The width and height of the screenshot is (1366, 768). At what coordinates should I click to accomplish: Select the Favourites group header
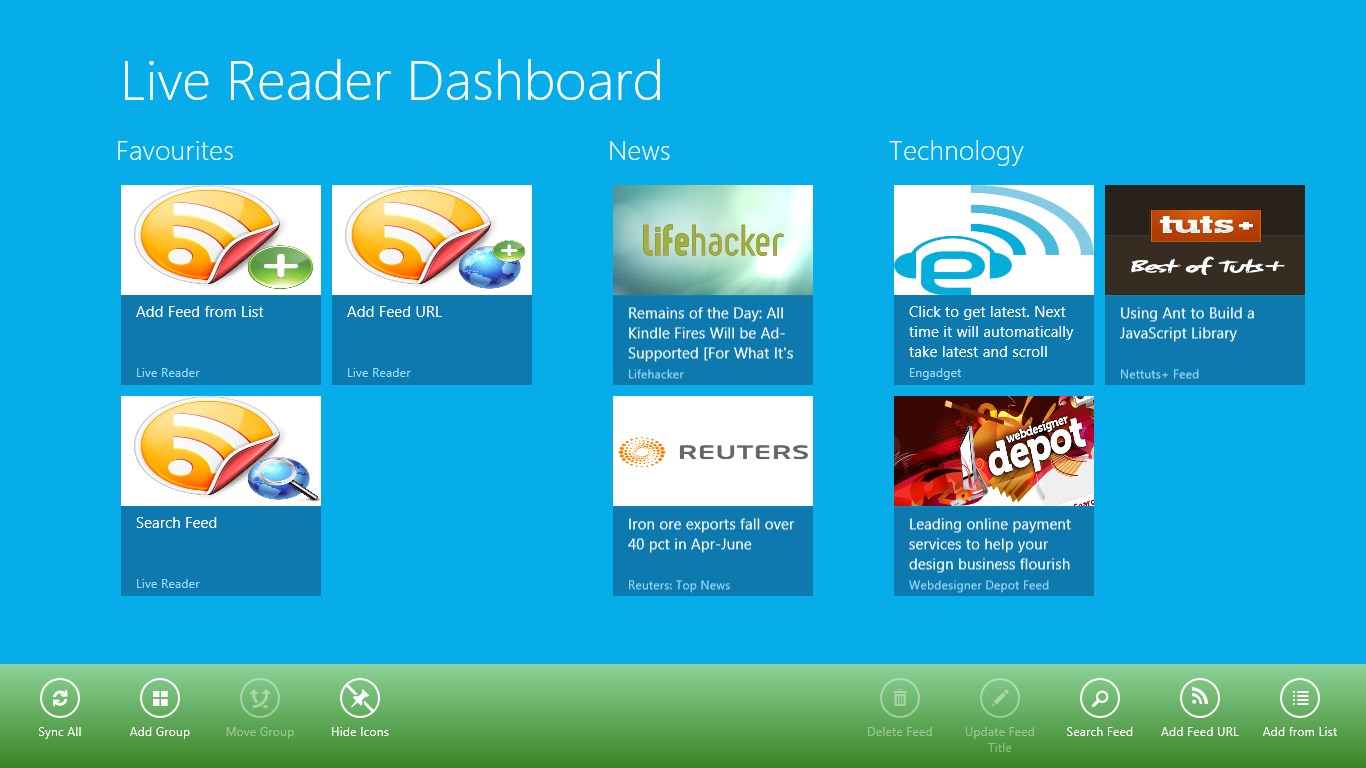175,151
